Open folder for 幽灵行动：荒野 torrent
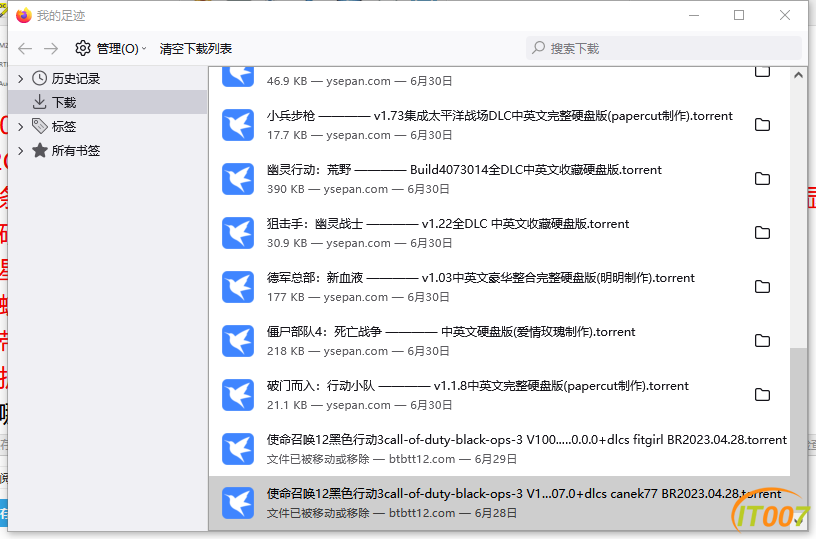Screen dimensions: 816x539 [x=762, y=179]
